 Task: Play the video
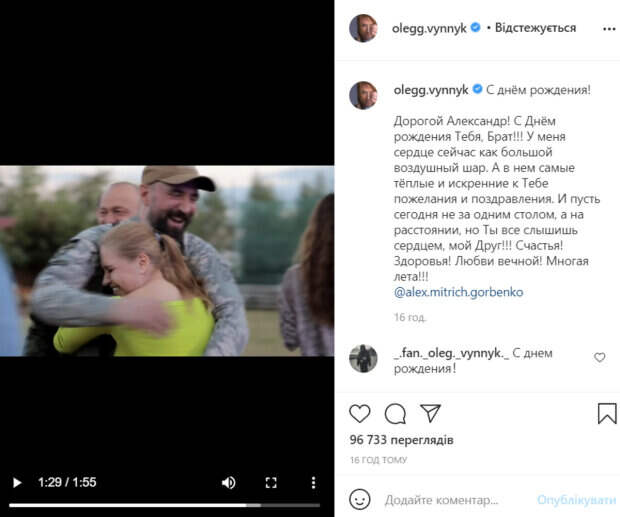tap(16, 482)
